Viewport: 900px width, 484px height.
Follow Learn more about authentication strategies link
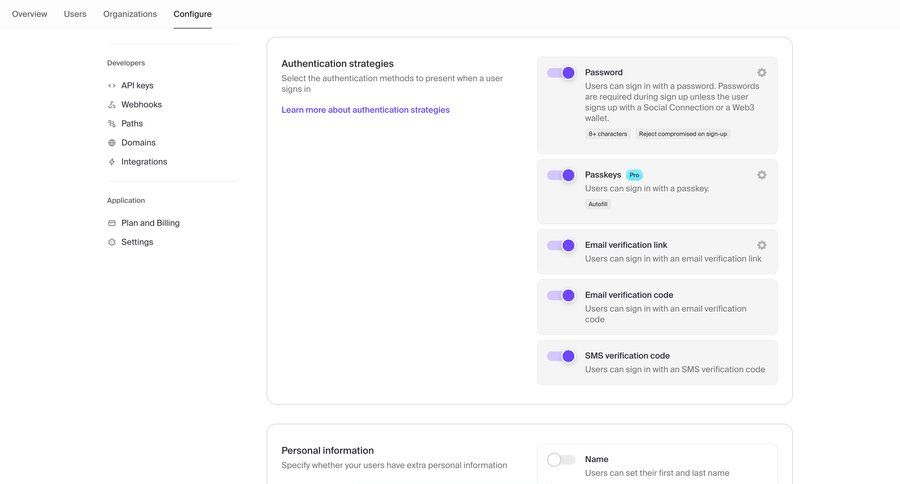(x=366, y=110)
